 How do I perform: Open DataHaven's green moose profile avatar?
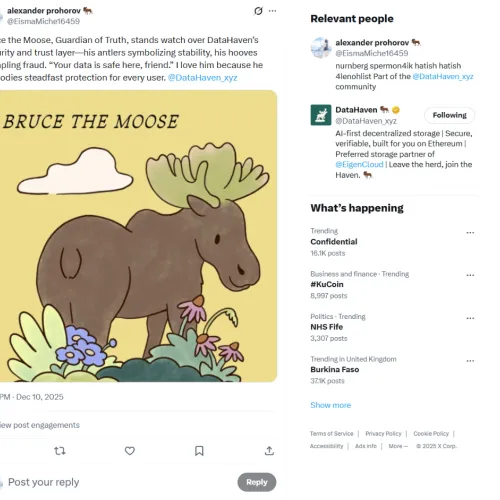point(321,115)
